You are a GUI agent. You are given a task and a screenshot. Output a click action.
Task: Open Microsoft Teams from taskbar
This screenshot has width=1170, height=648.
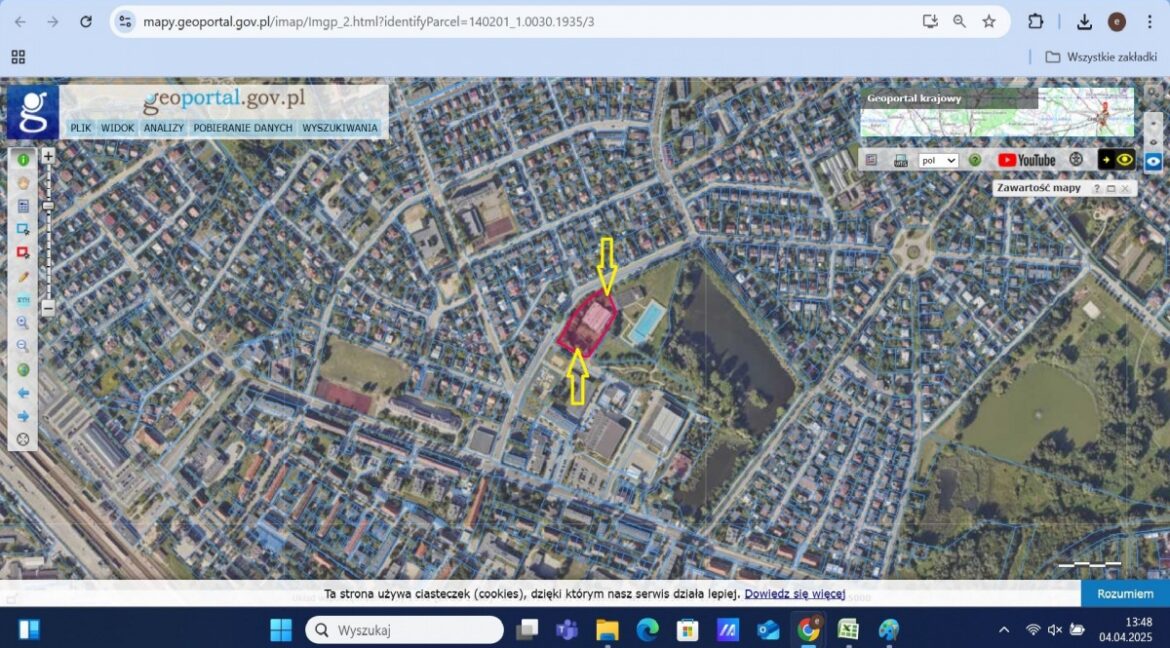tap(567, 629)
